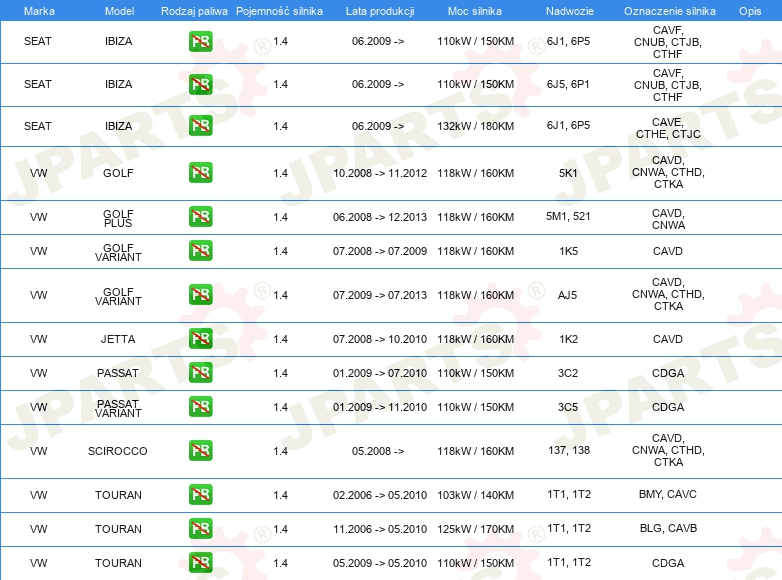Screen dimensions: 782x580
Task: Select the body code cell '6J5, 6P1'
Action: [568, 84]
